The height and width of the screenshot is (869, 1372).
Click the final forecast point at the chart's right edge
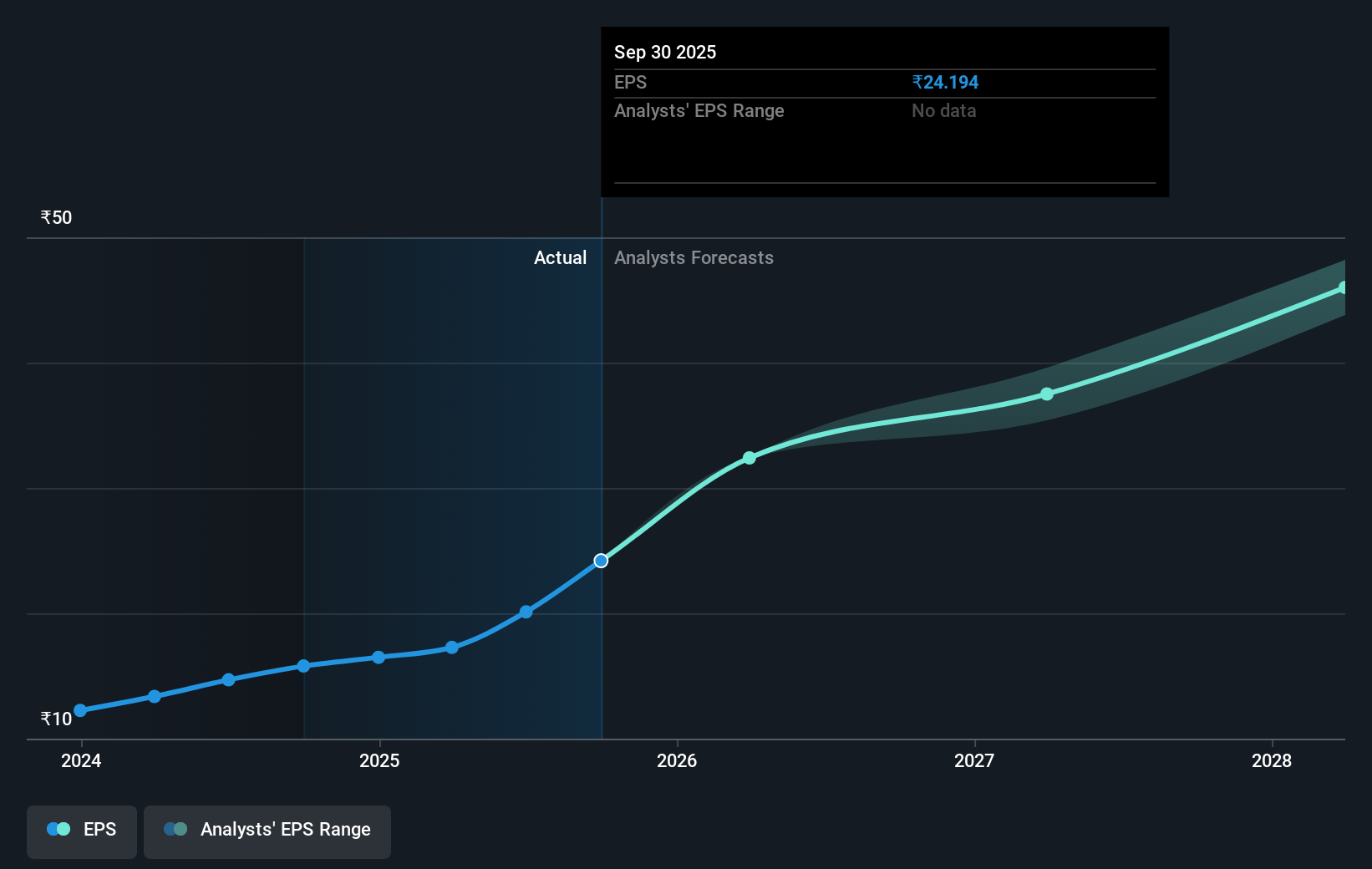1344,288
